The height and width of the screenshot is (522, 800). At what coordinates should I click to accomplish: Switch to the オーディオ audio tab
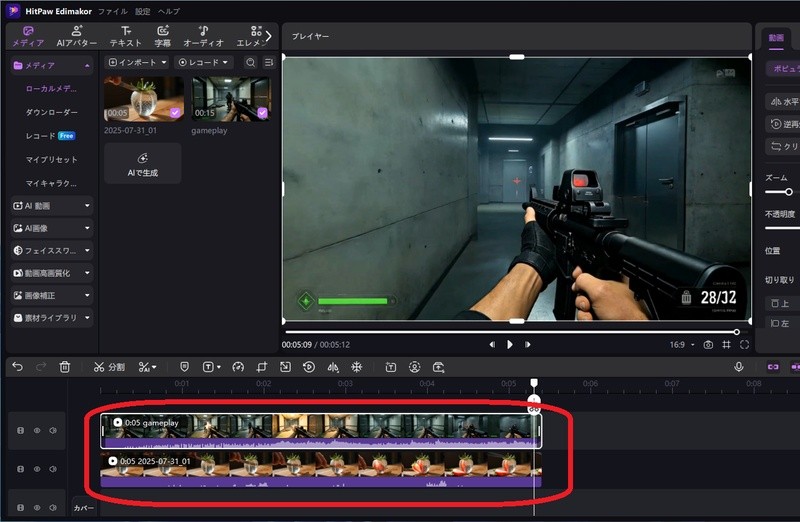click(x=204, y=37)
